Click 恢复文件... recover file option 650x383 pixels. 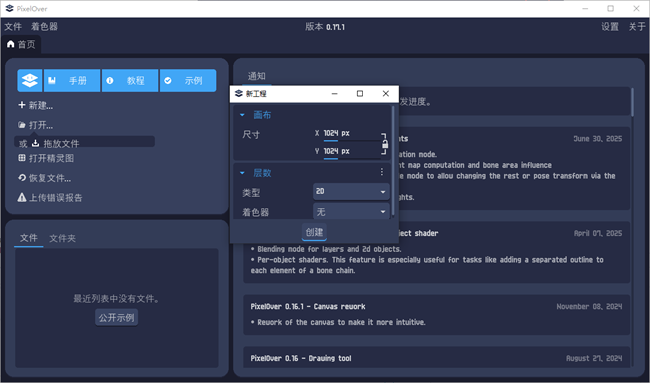click(x=44, y=178)
